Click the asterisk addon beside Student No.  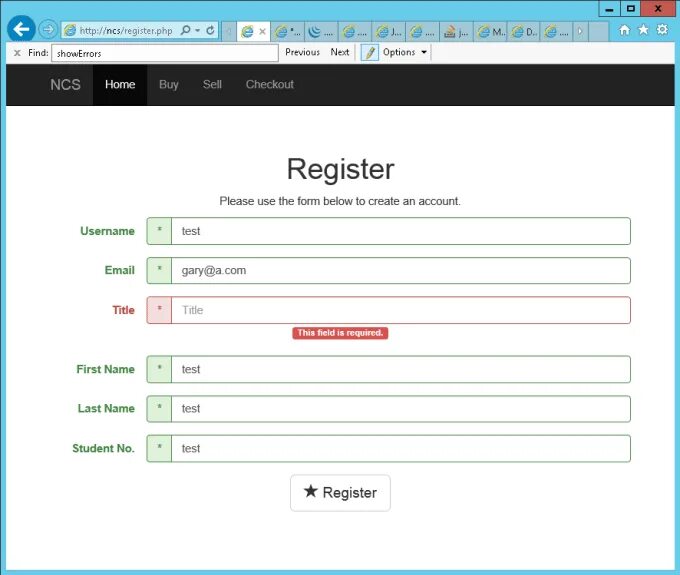click(x=159, y=448)
